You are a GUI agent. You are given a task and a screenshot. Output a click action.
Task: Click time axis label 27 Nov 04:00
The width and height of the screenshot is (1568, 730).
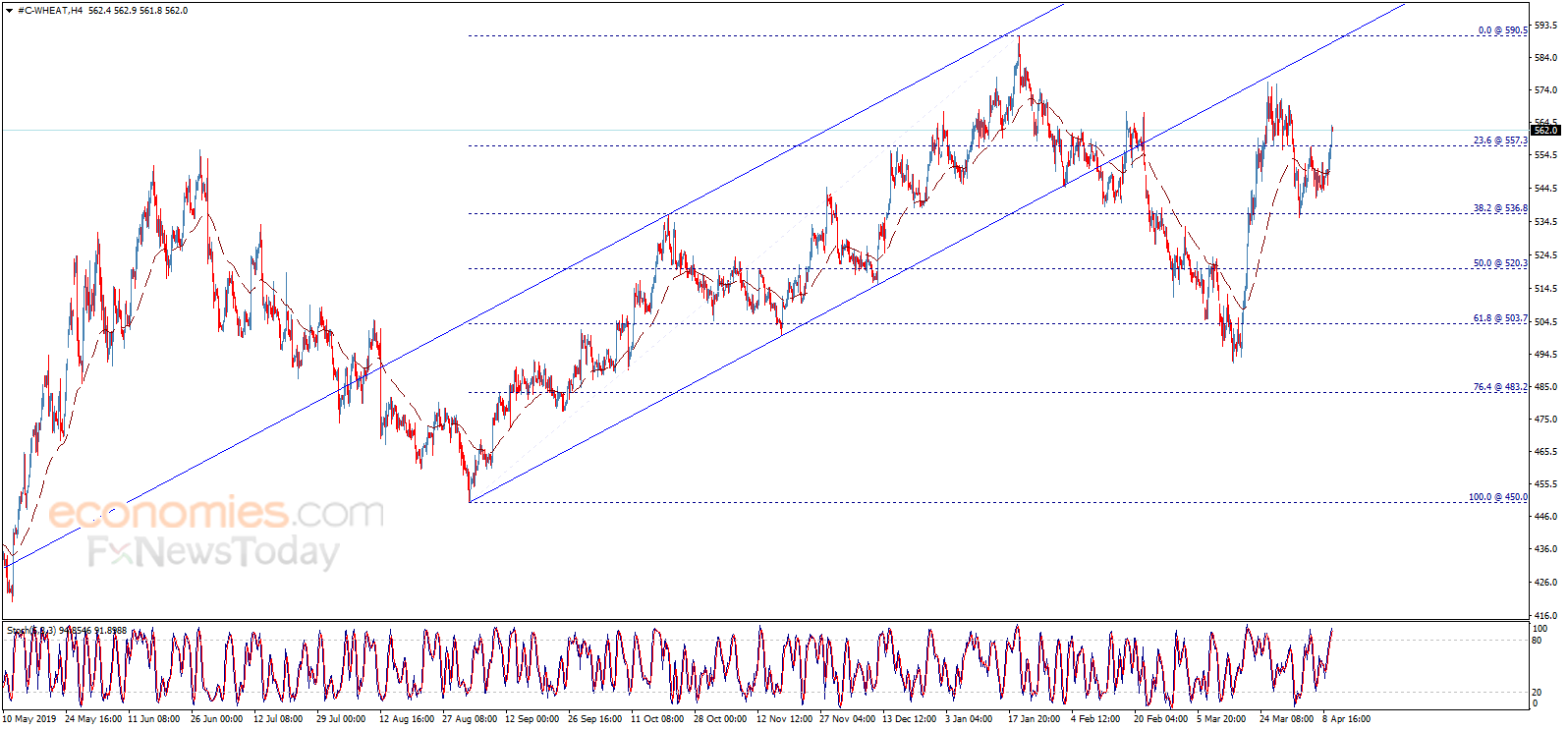pyautogui.click(x=847, y=719)
